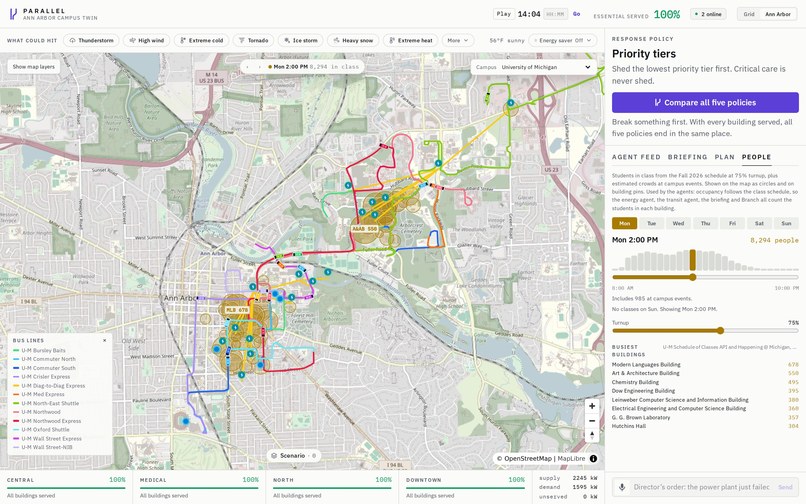Click the U-M Northwood Express legend swatch
806x504 pixels.
tap(16, 421)
